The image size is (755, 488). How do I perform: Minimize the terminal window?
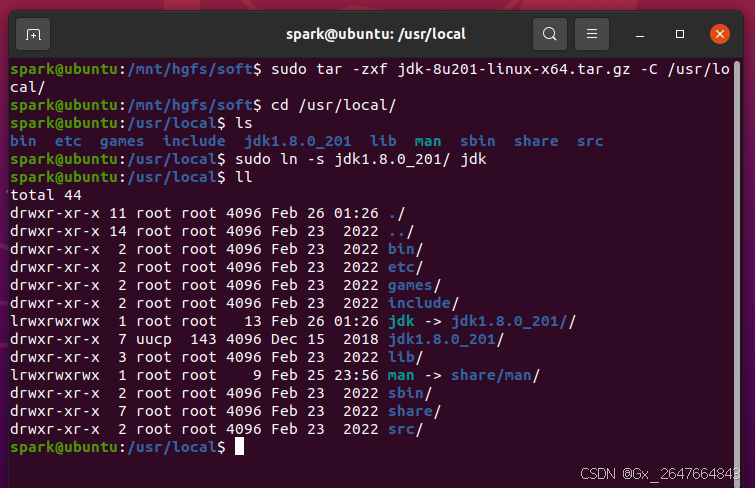(640, 34)
